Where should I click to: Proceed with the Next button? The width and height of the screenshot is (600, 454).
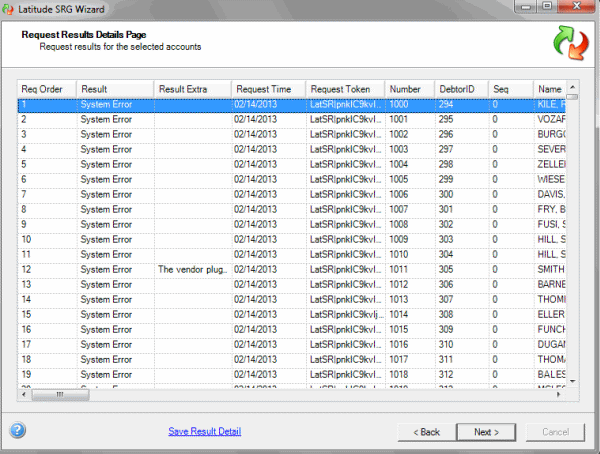click(x=486, y=432)
